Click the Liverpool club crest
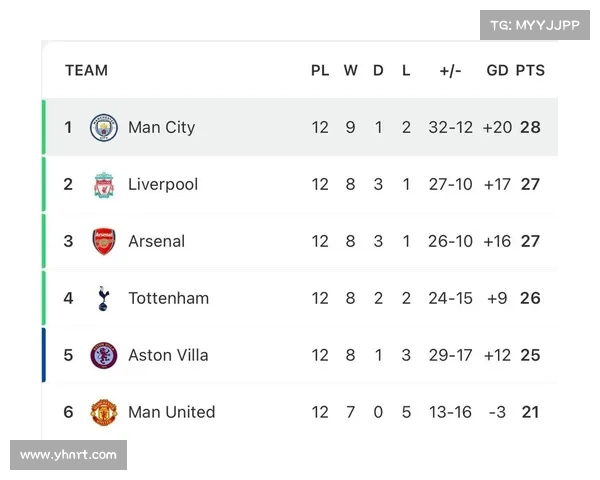Viewport: 600px width, 480px height. click(104, 184)
